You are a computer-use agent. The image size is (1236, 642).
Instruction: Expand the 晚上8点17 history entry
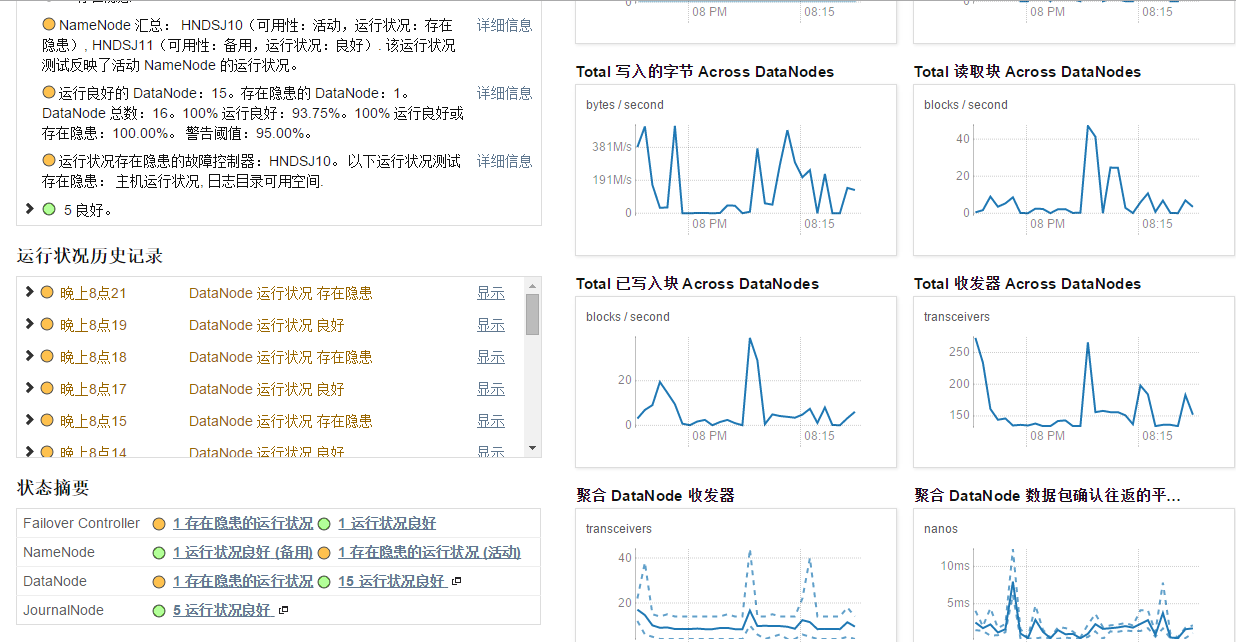29,389
